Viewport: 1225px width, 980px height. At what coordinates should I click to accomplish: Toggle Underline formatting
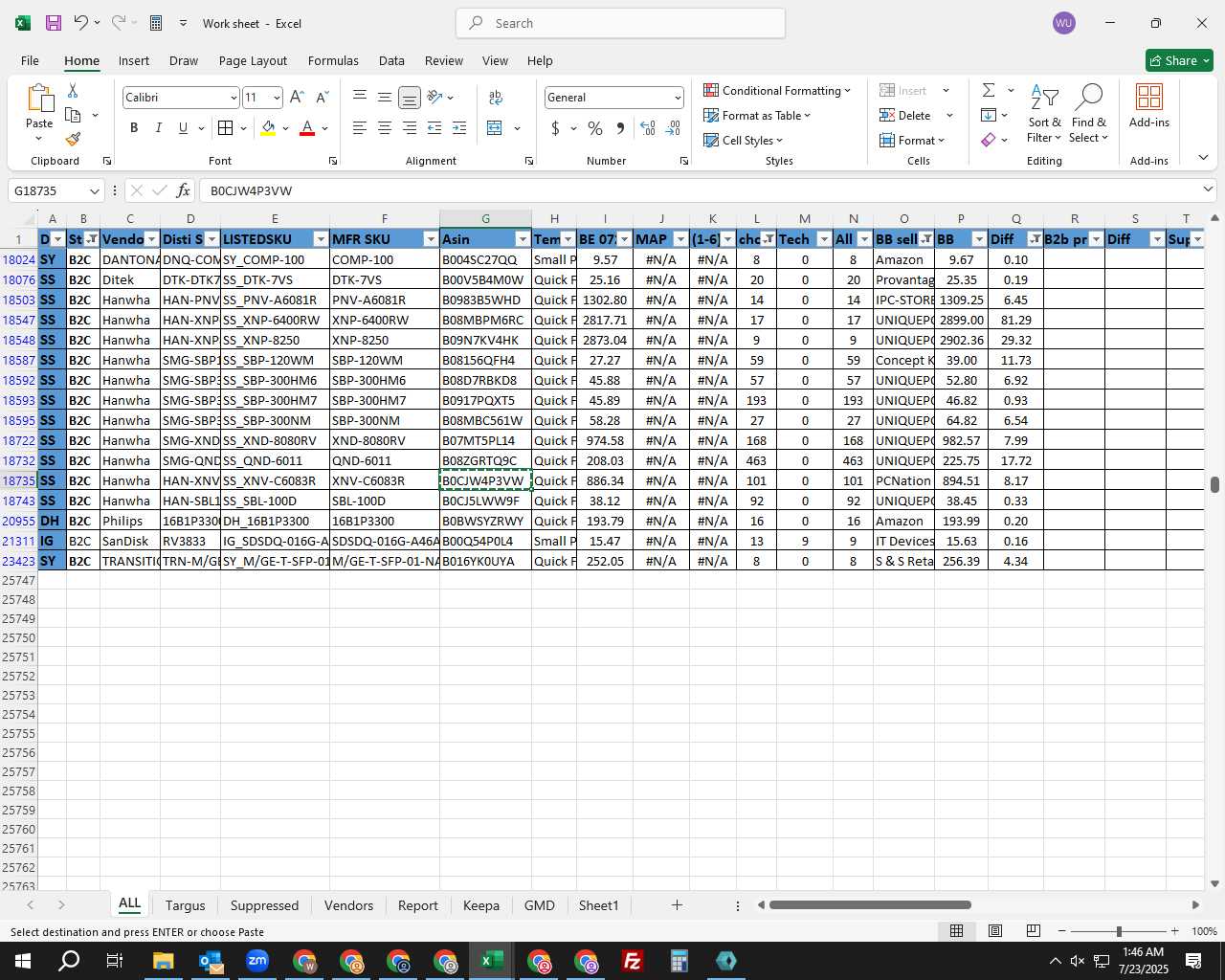[183, 128]
